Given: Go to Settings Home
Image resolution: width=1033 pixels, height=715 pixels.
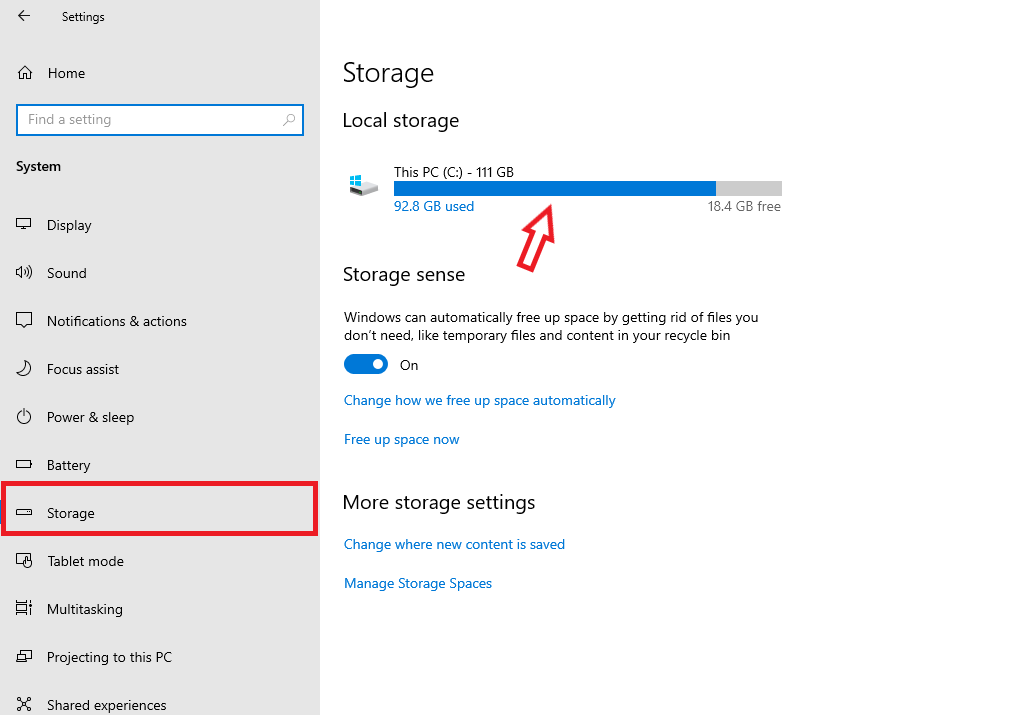Looking at the screenshot, I should click(67, 73).
